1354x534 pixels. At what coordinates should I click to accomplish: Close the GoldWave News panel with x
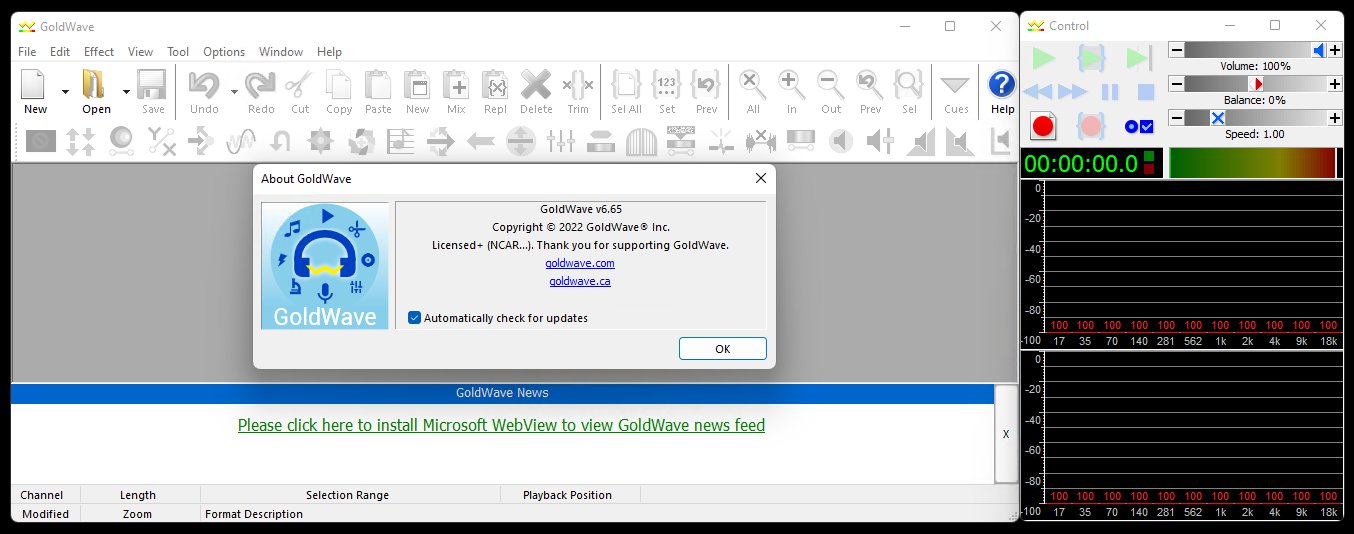pyautogui.click(x=1006, y=434)
